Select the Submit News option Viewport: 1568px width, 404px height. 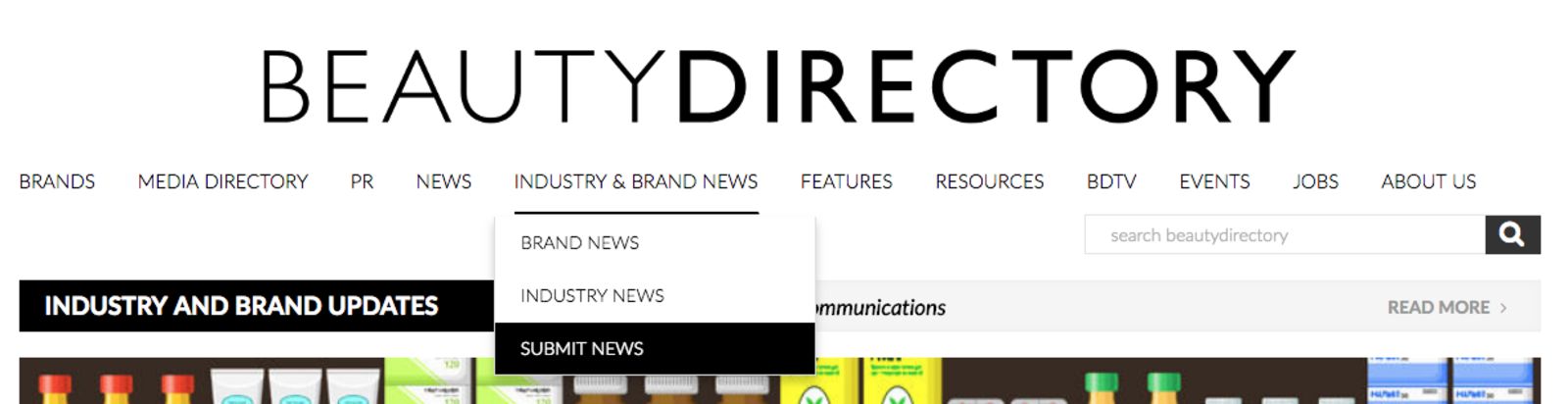pos(655,349)
